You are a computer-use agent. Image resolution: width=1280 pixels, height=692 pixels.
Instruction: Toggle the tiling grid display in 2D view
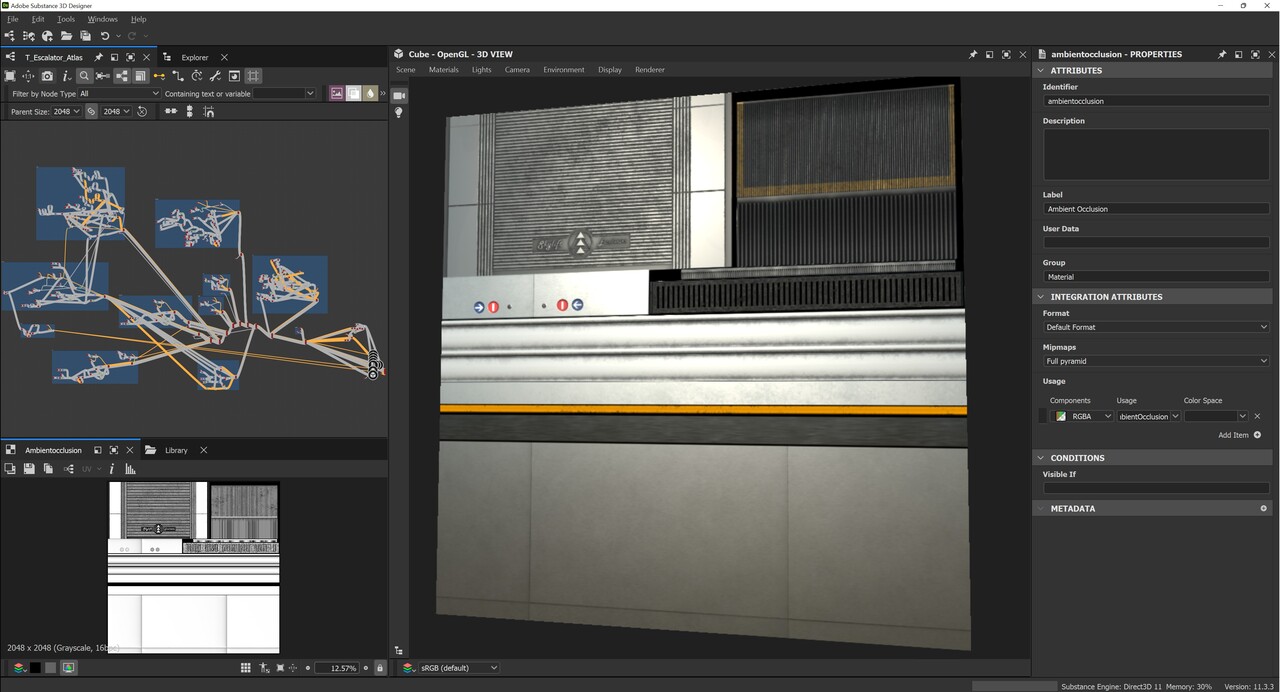coord(246,668)
